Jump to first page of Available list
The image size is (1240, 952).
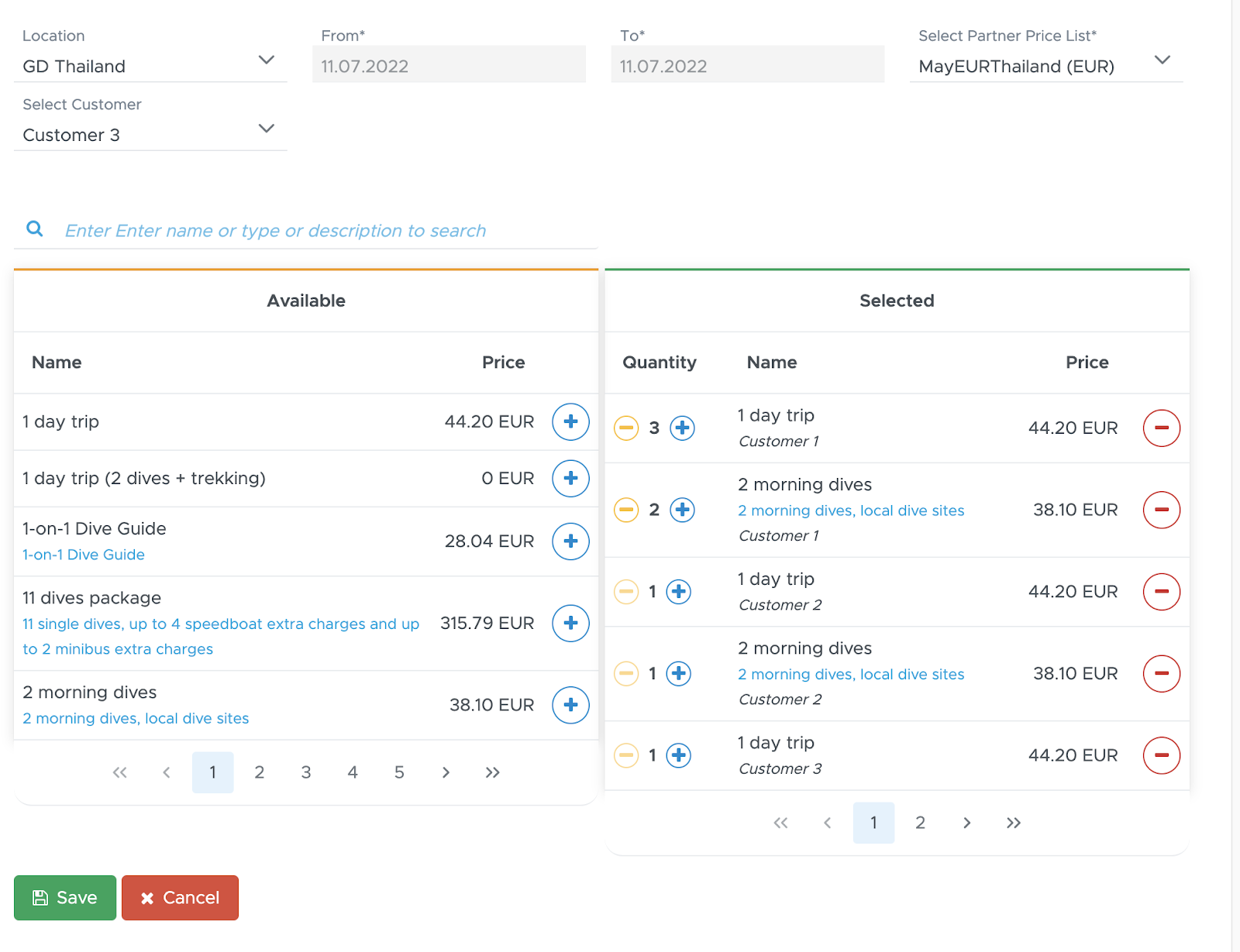119,772
